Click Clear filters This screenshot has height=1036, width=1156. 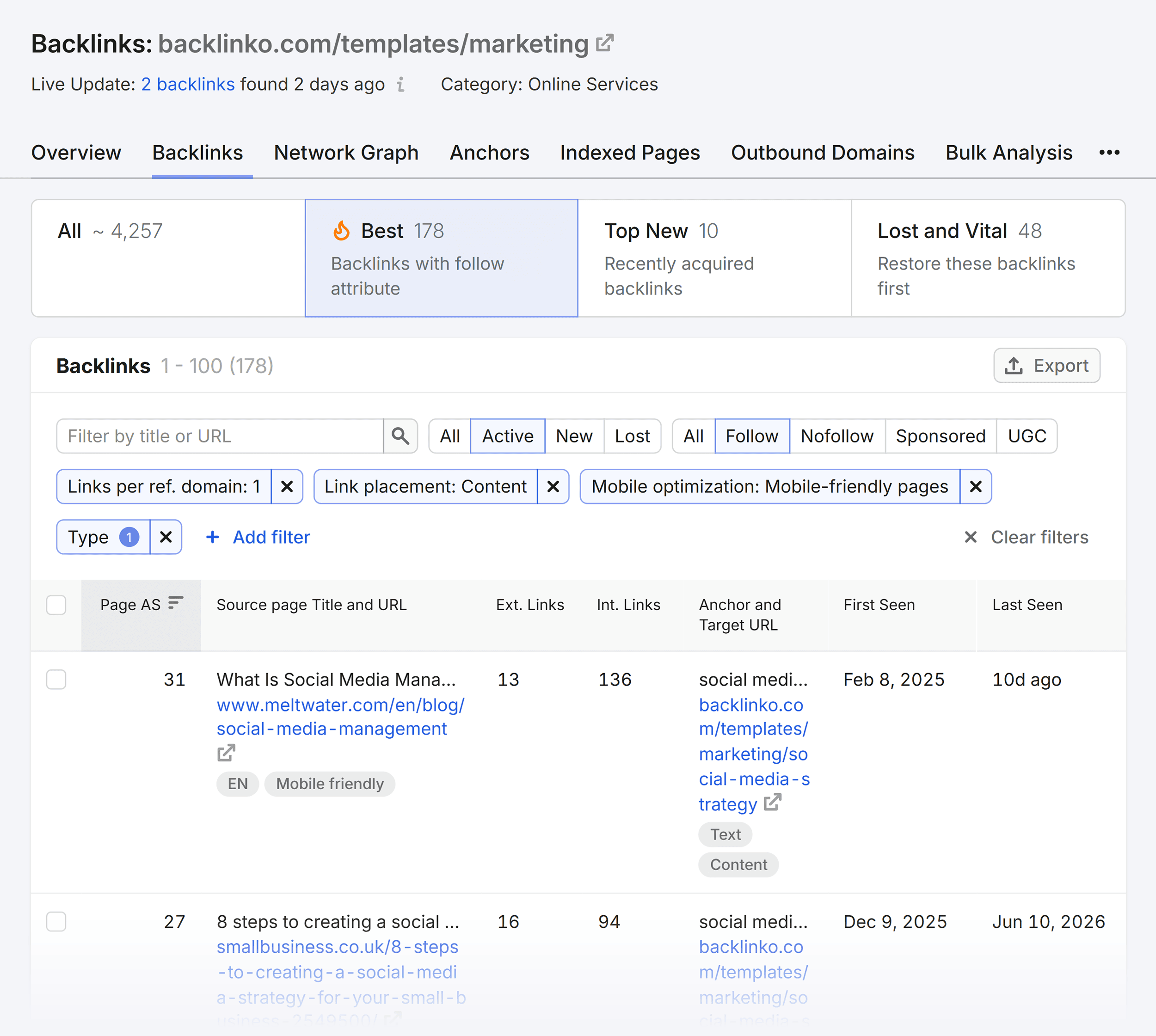click(x=1026, y=537)
